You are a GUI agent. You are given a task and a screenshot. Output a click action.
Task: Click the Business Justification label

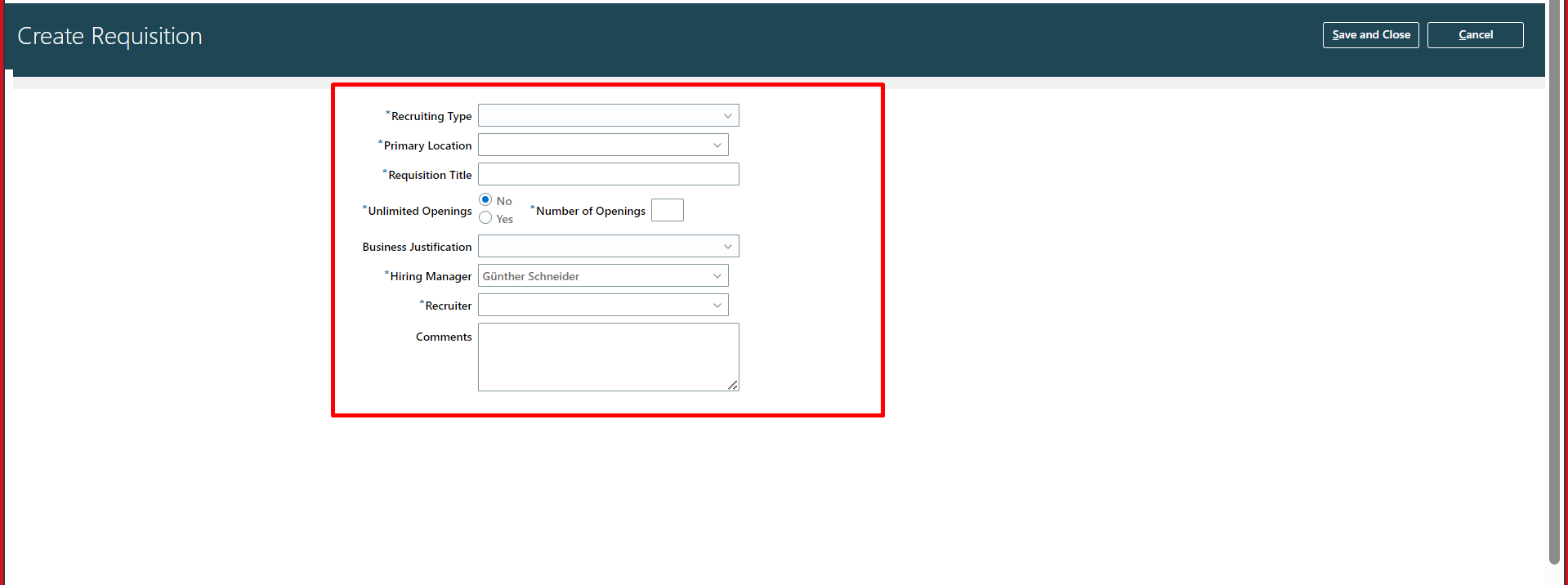[417, 247]
